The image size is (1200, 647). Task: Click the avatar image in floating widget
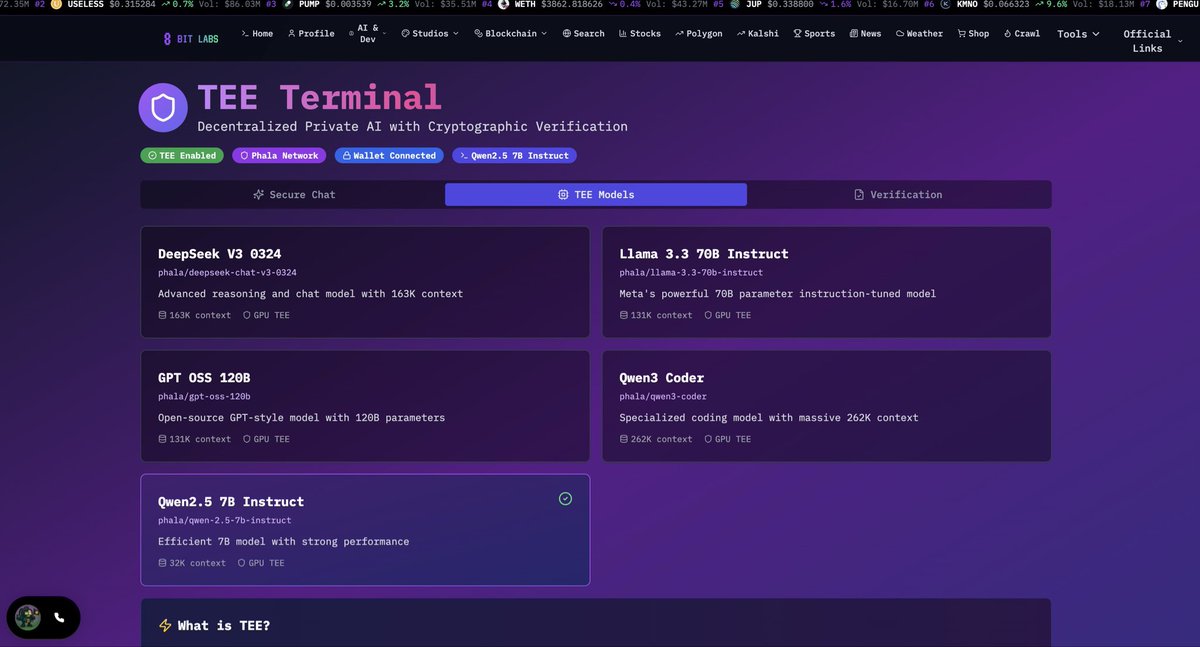[28, 618]
